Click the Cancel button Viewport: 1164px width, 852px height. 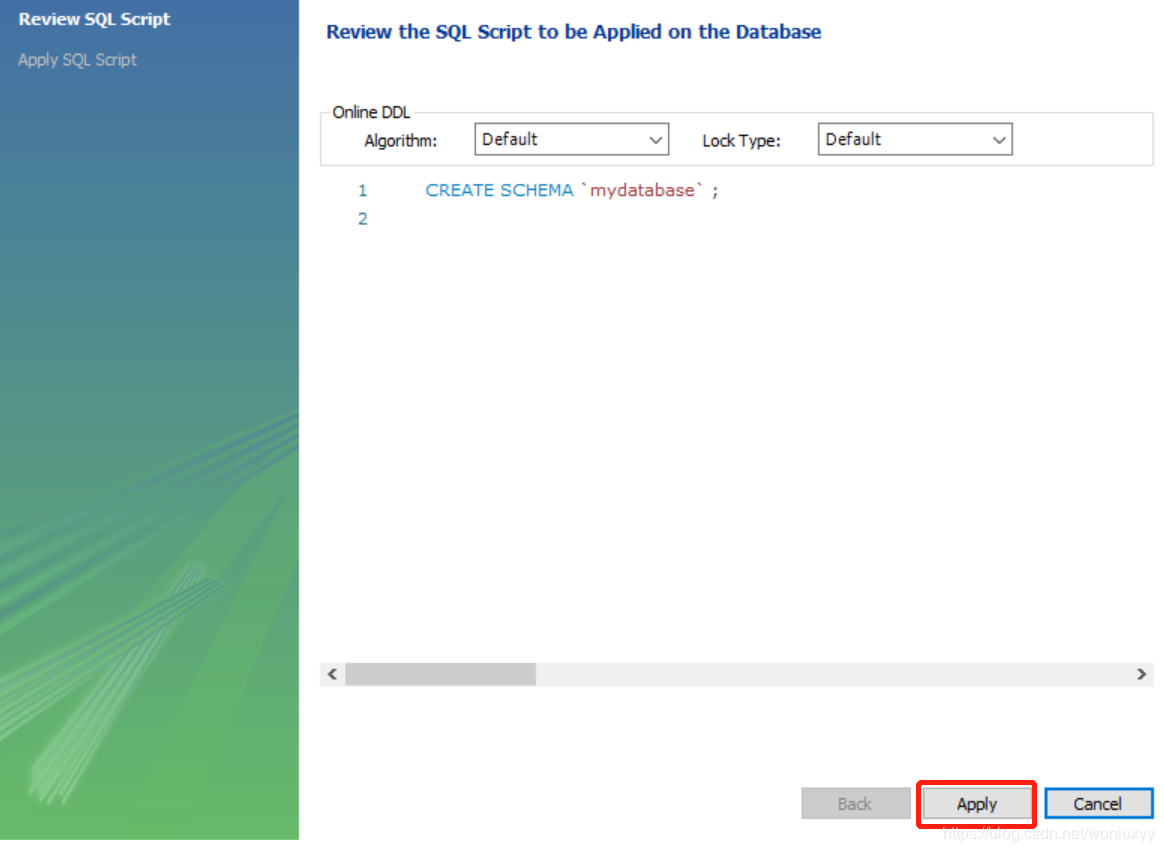coord(1098,804)
